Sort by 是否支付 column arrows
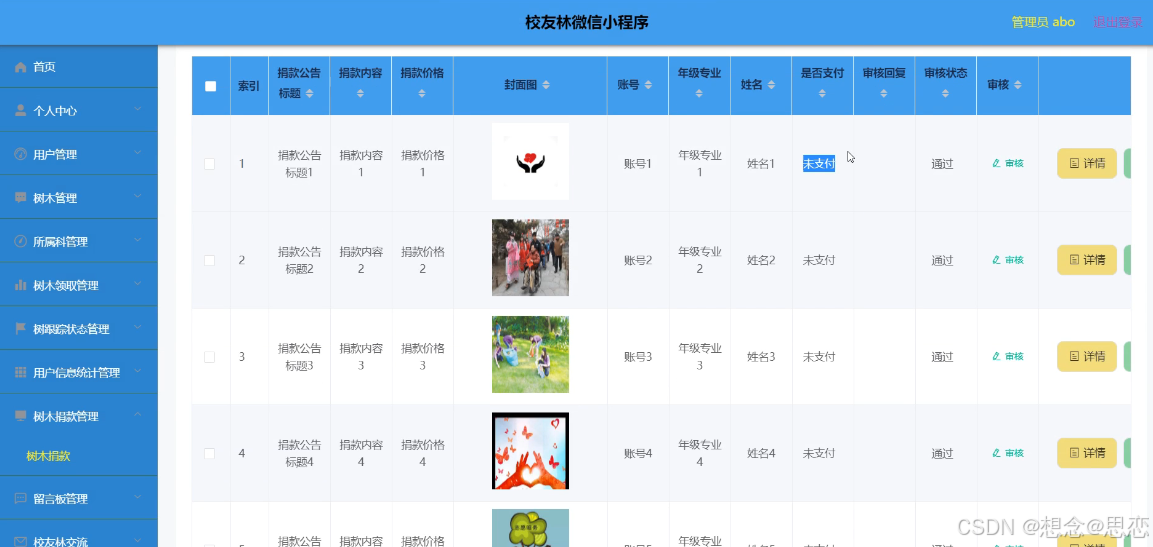 (822, 93)
